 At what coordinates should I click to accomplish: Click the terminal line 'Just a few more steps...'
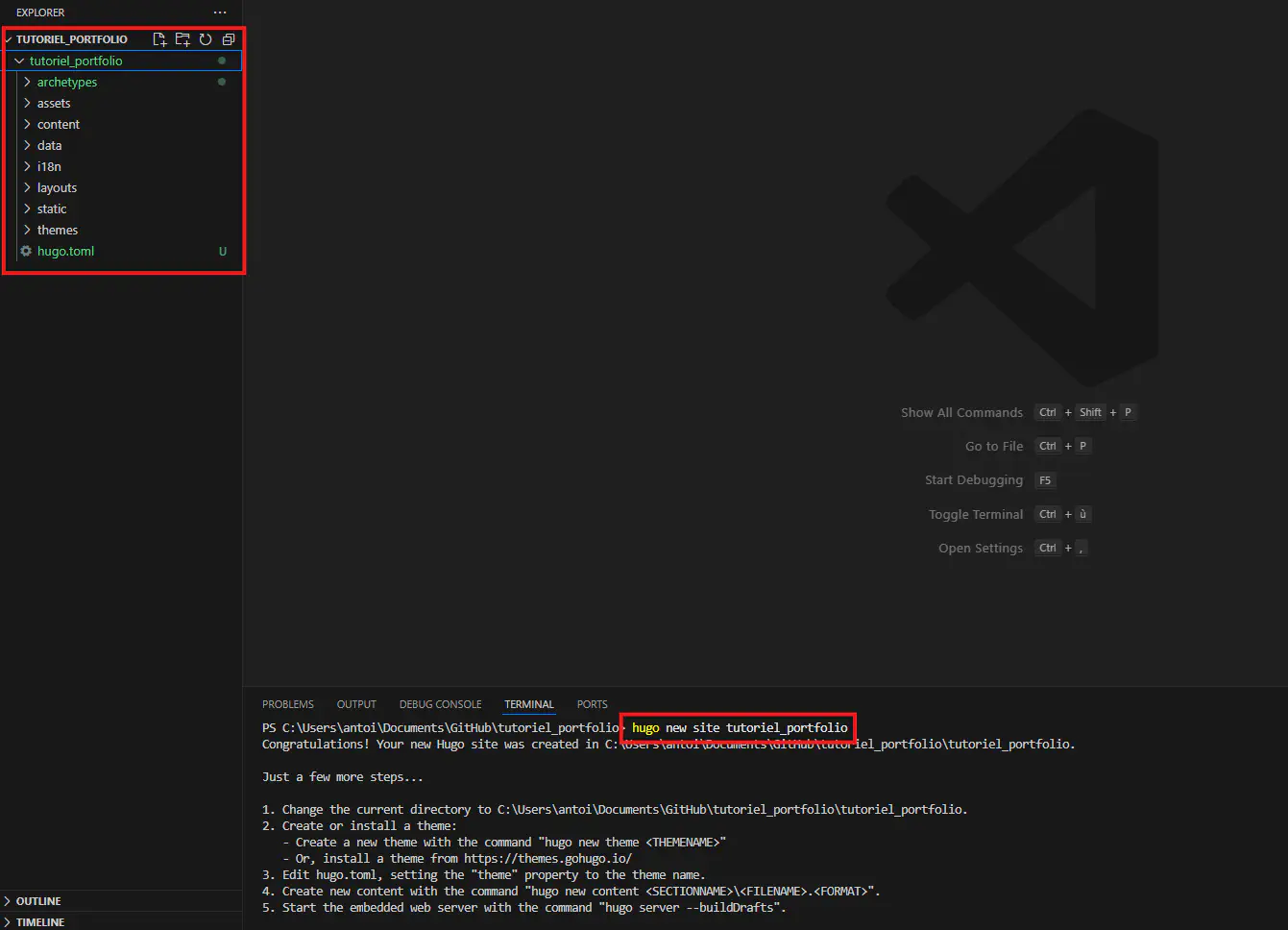(342, 777)
